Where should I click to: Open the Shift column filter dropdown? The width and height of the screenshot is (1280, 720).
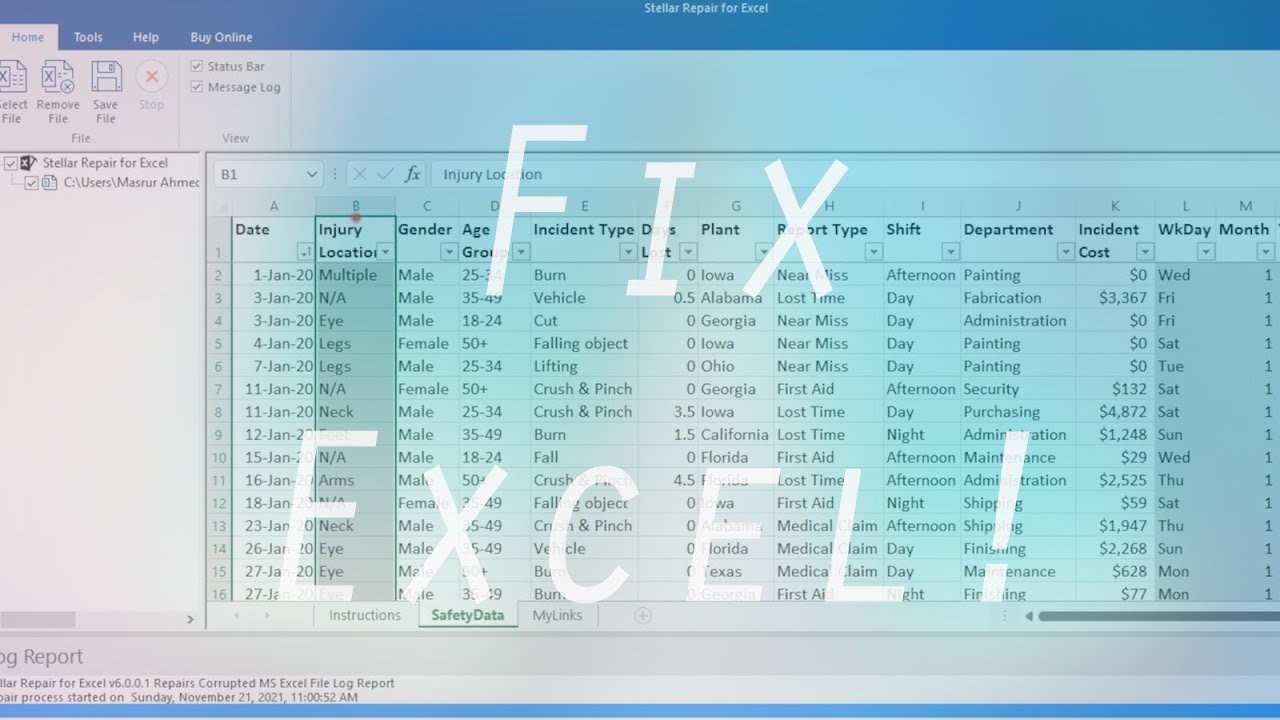[x=951, y=252]
